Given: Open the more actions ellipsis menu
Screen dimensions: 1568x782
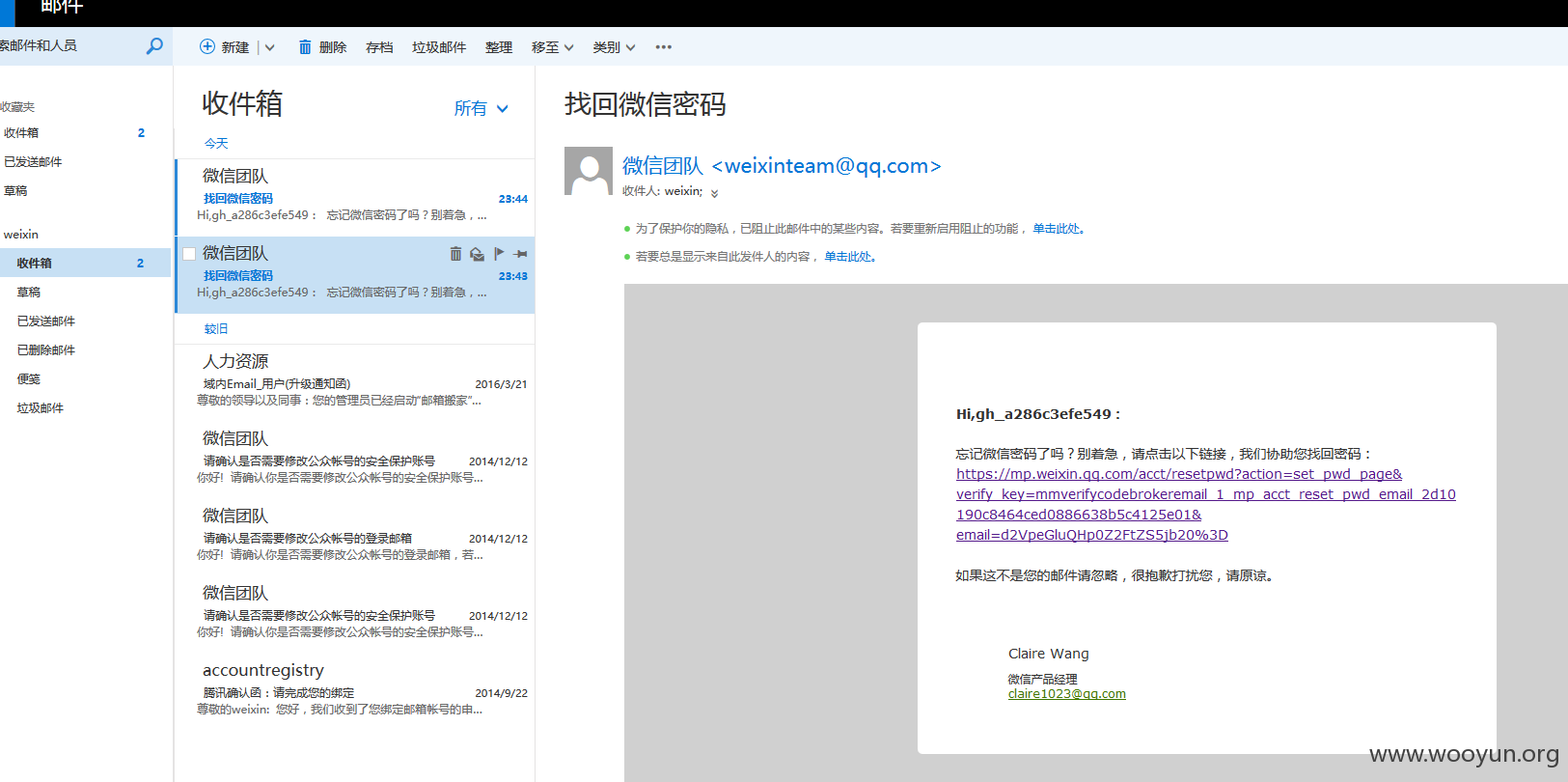Looking at the screenshot, I should pyautogui.click(x=664, y=47).
